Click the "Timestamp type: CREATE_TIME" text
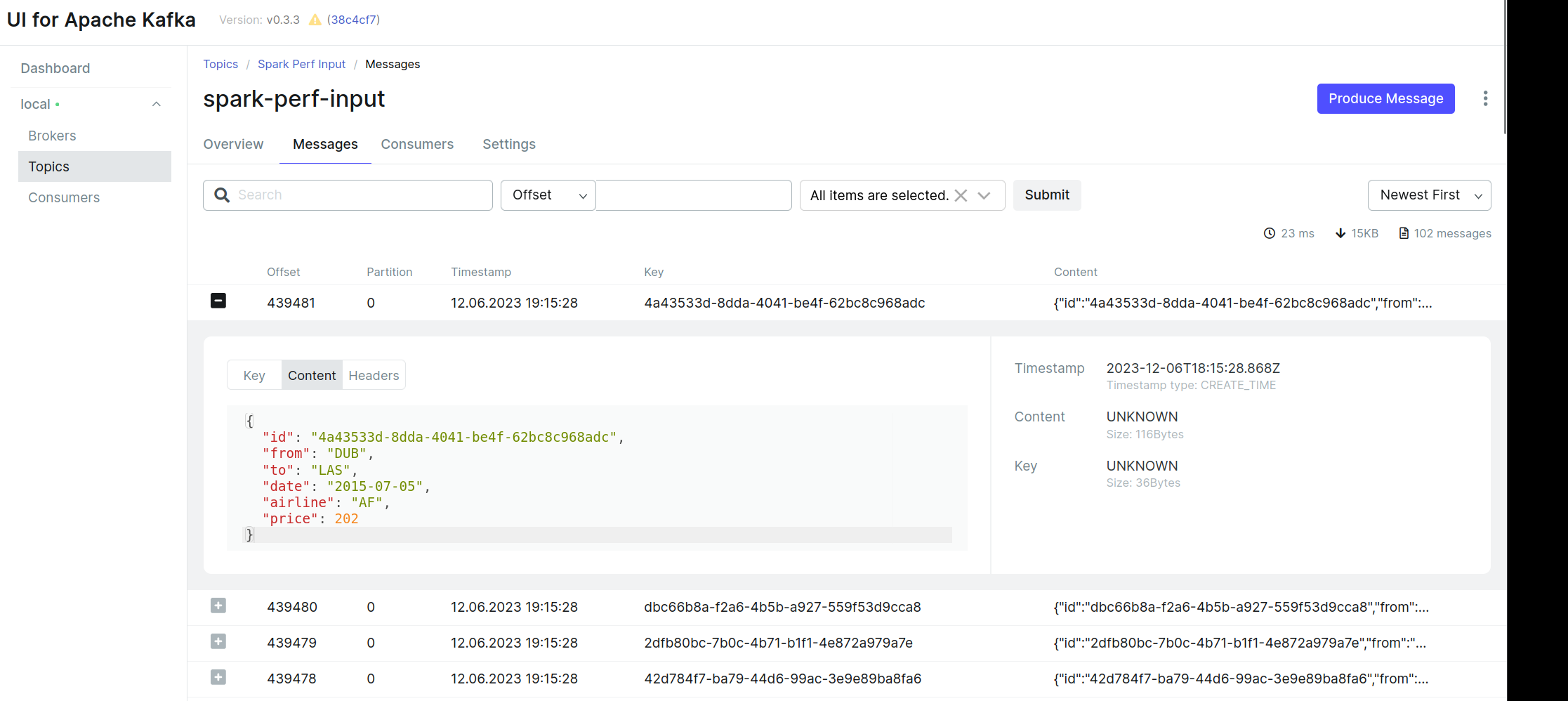This screenshot has height=701, width=1568. click(x=1191, y=385)
